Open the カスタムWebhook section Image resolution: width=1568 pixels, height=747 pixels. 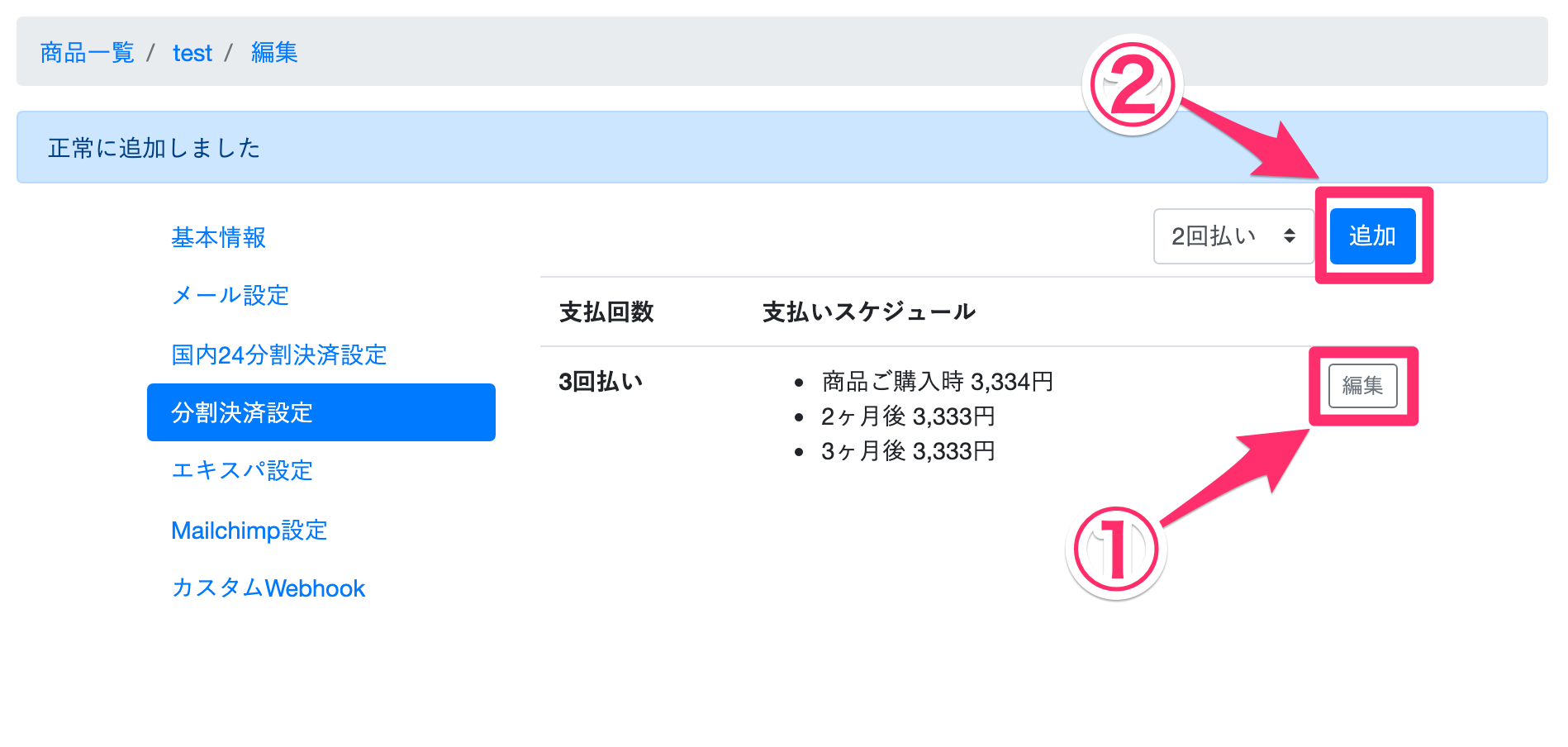[x=268, y=588]
